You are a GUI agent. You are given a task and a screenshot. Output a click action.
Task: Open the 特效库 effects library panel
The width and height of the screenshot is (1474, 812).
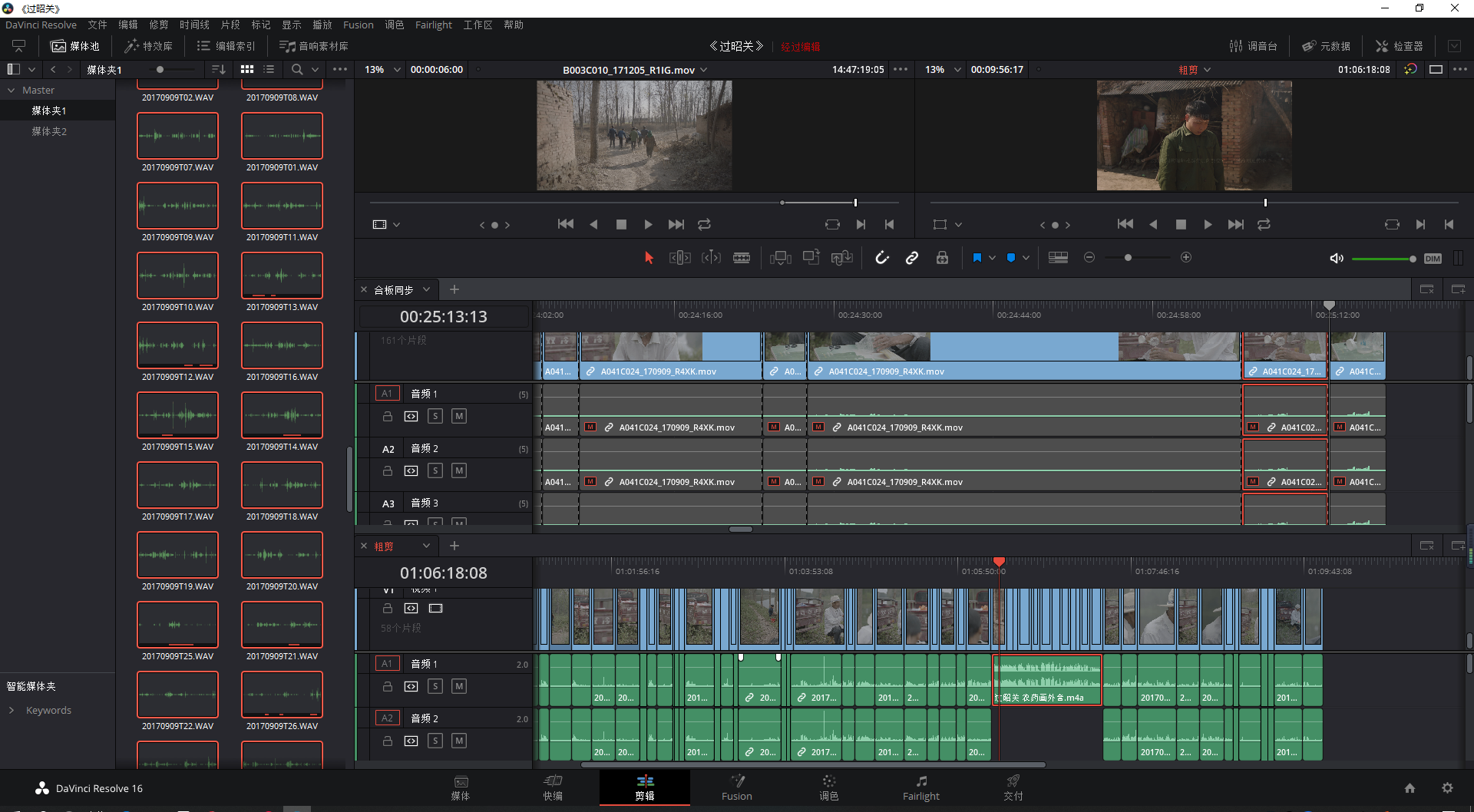(x=149, y=46)
